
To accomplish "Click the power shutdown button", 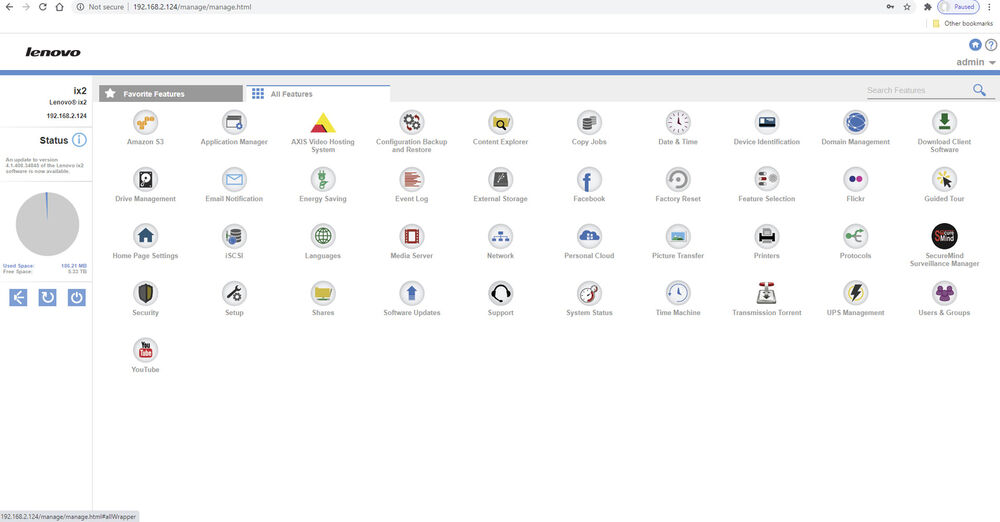I will click(x=77, y=297).
